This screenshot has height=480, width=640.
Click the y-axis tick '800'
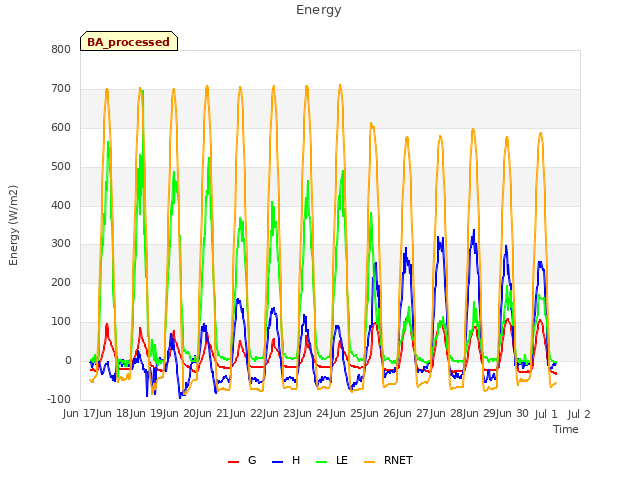coord(61,50)
